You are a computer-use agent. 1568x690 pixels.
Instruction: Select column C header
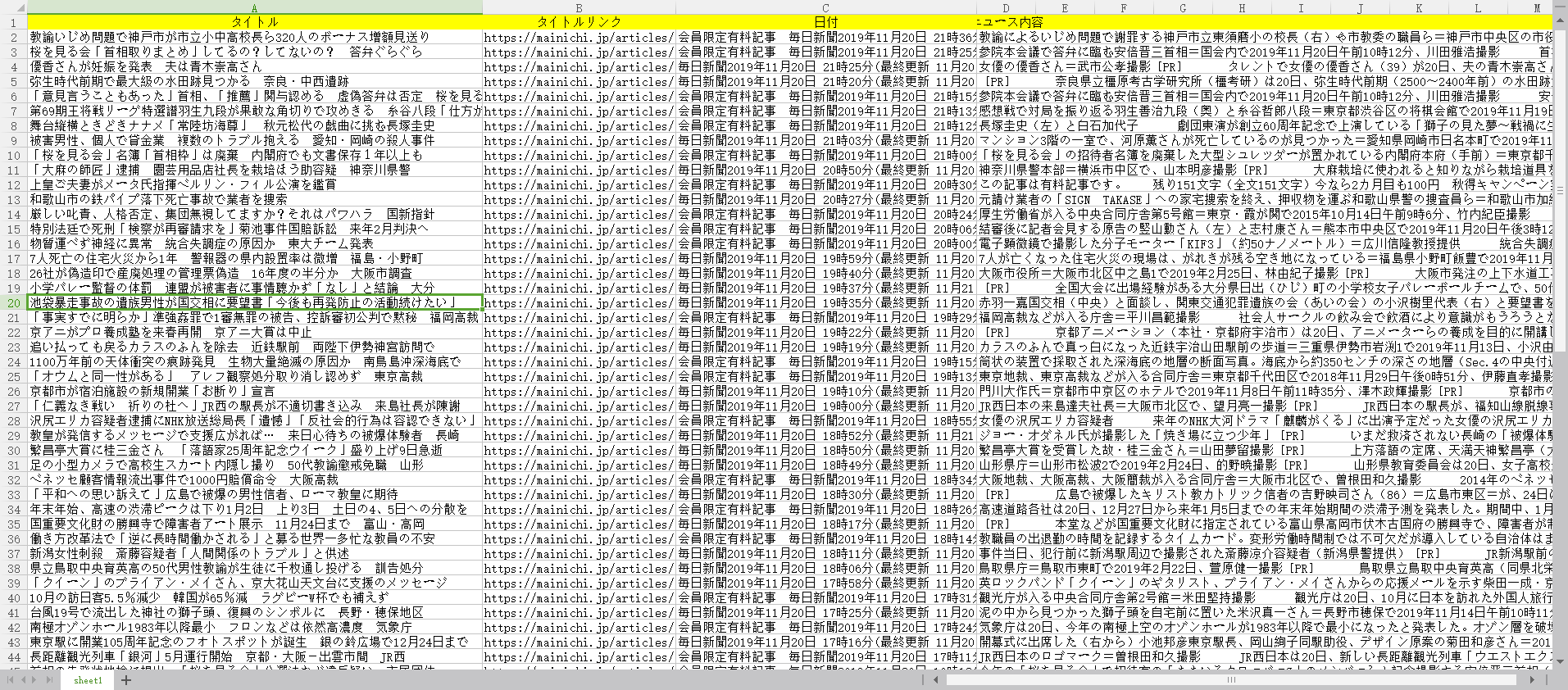pyautogui.click(x=825, y=8)
